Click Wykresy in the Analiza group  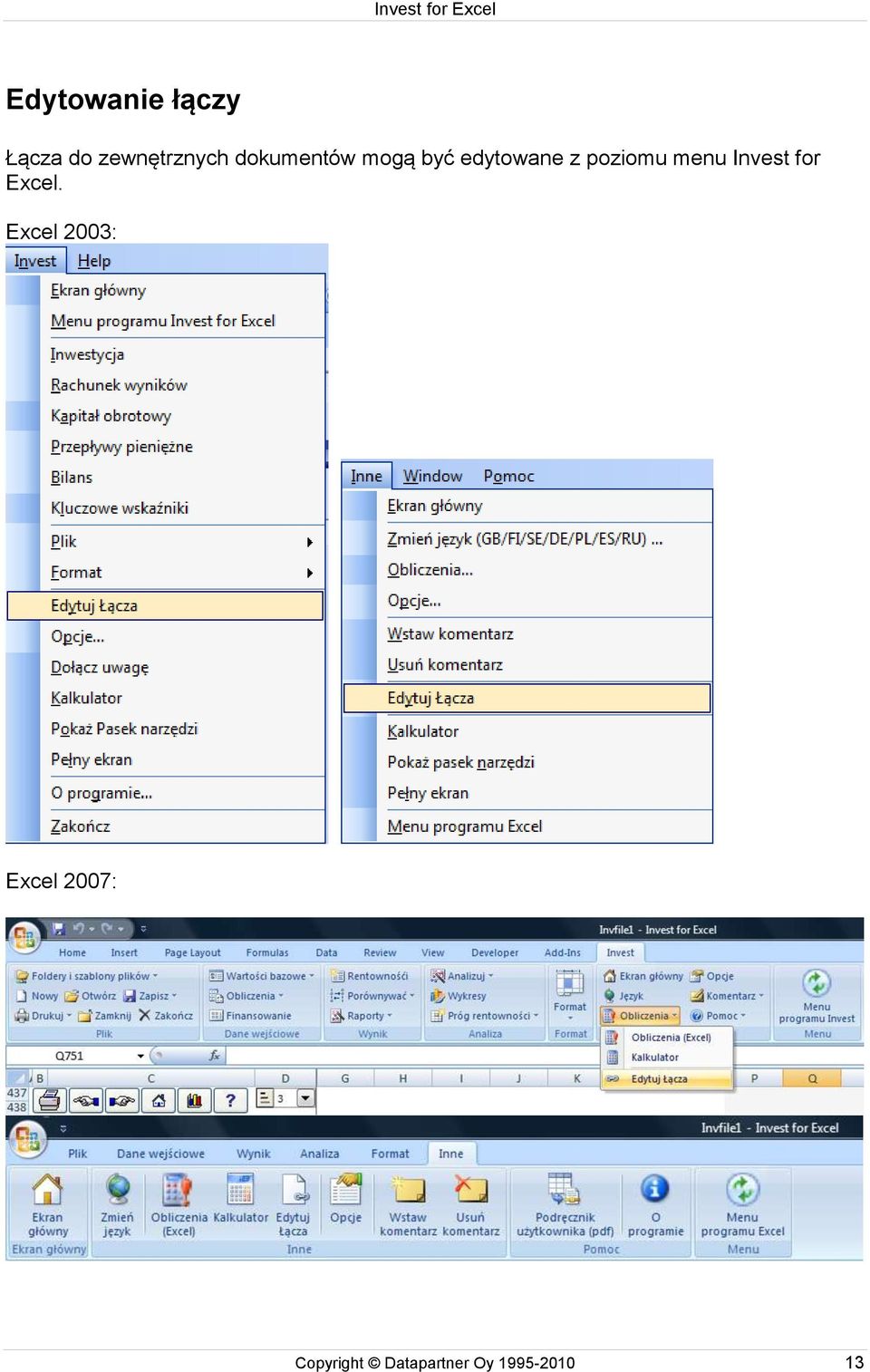(x=459, y=996)
